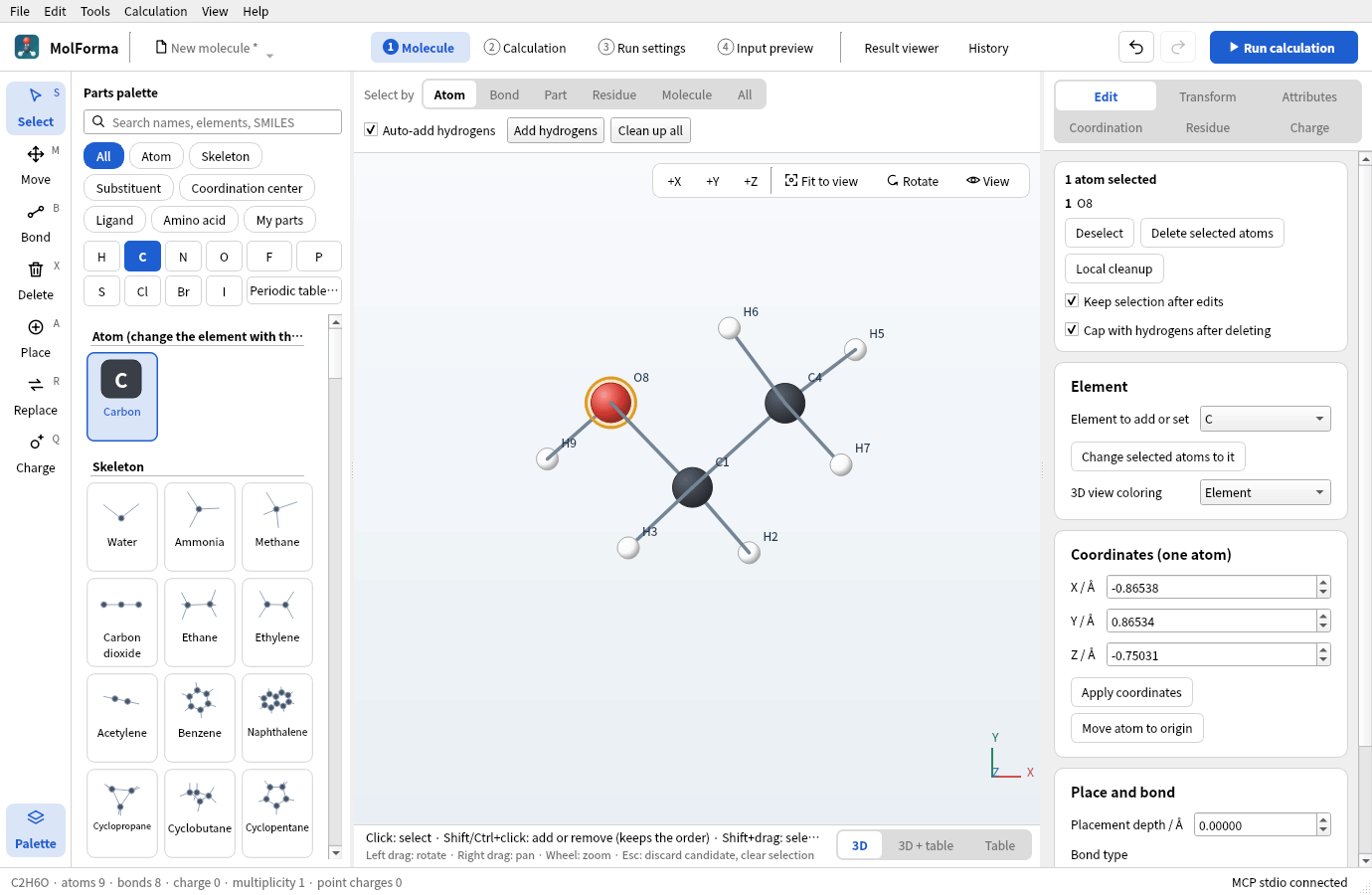
Task: Toggle the Palette panel button
Action: [36, 829]
